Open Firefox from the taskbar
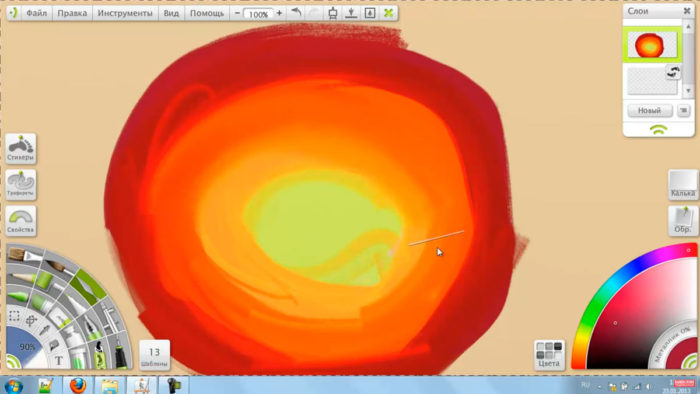Screen dimensions: 700x394 click(x=78, y=386)
